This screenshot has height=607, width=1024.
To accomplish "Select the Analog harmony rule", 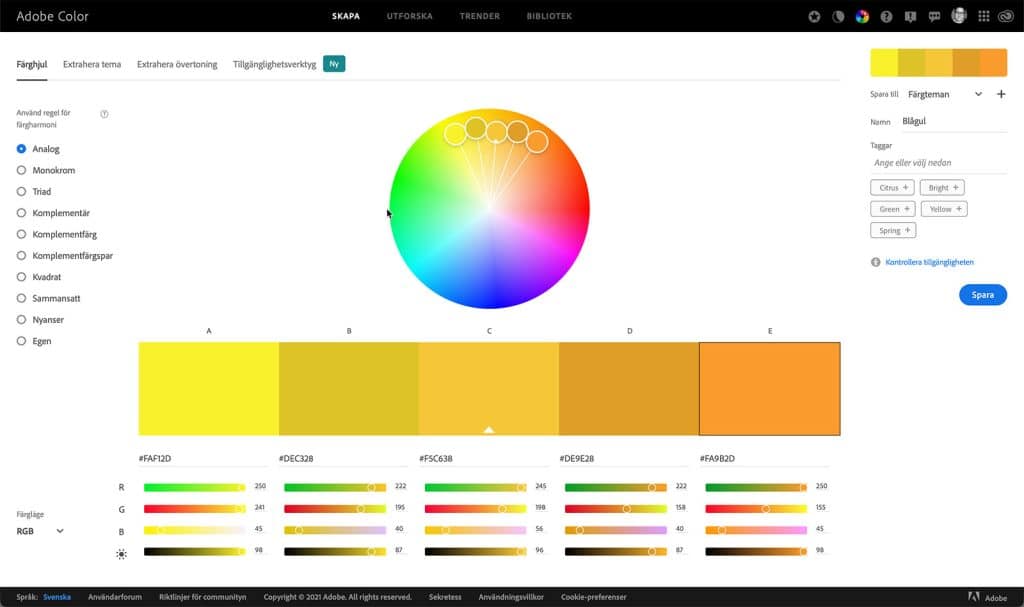I will (22, 149).
